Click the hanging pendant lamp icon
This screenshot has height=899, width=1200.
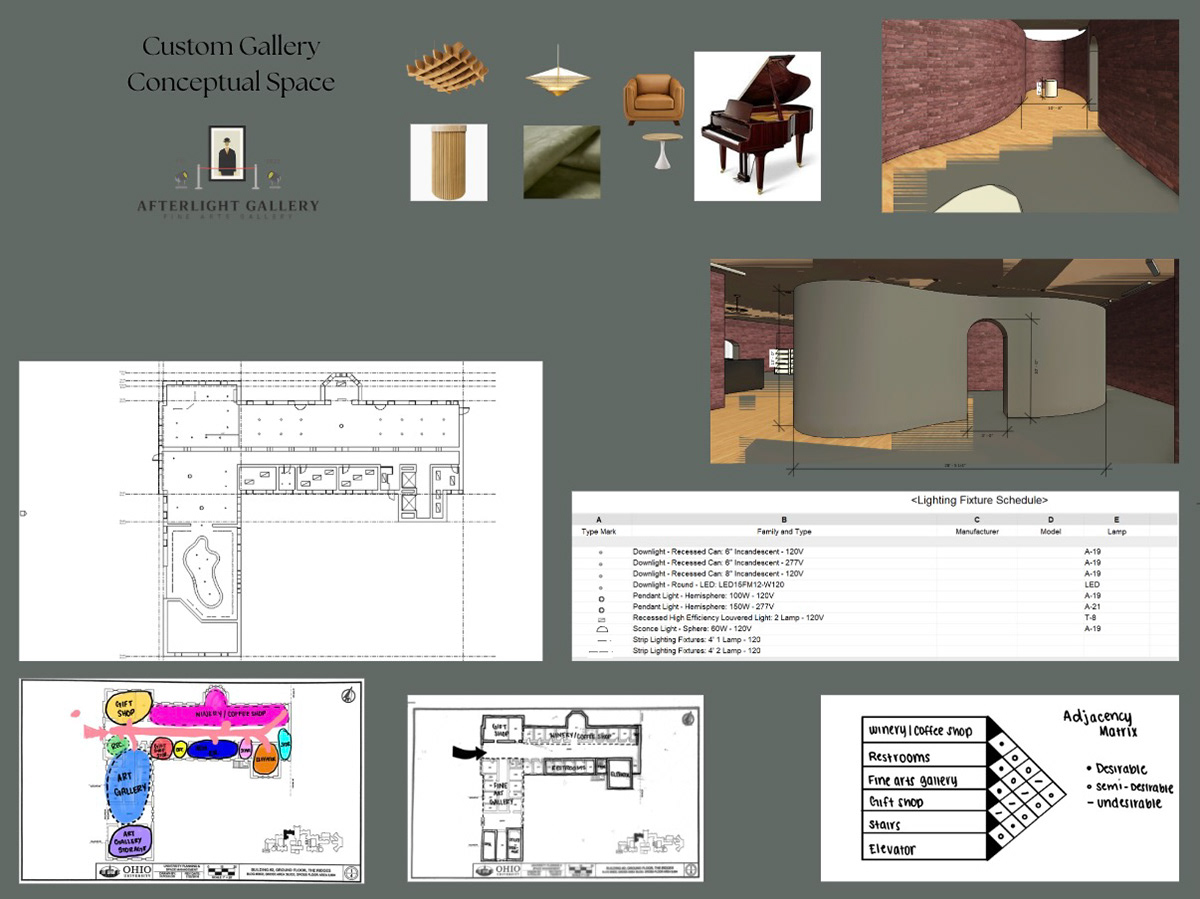[x=559, y=75]
